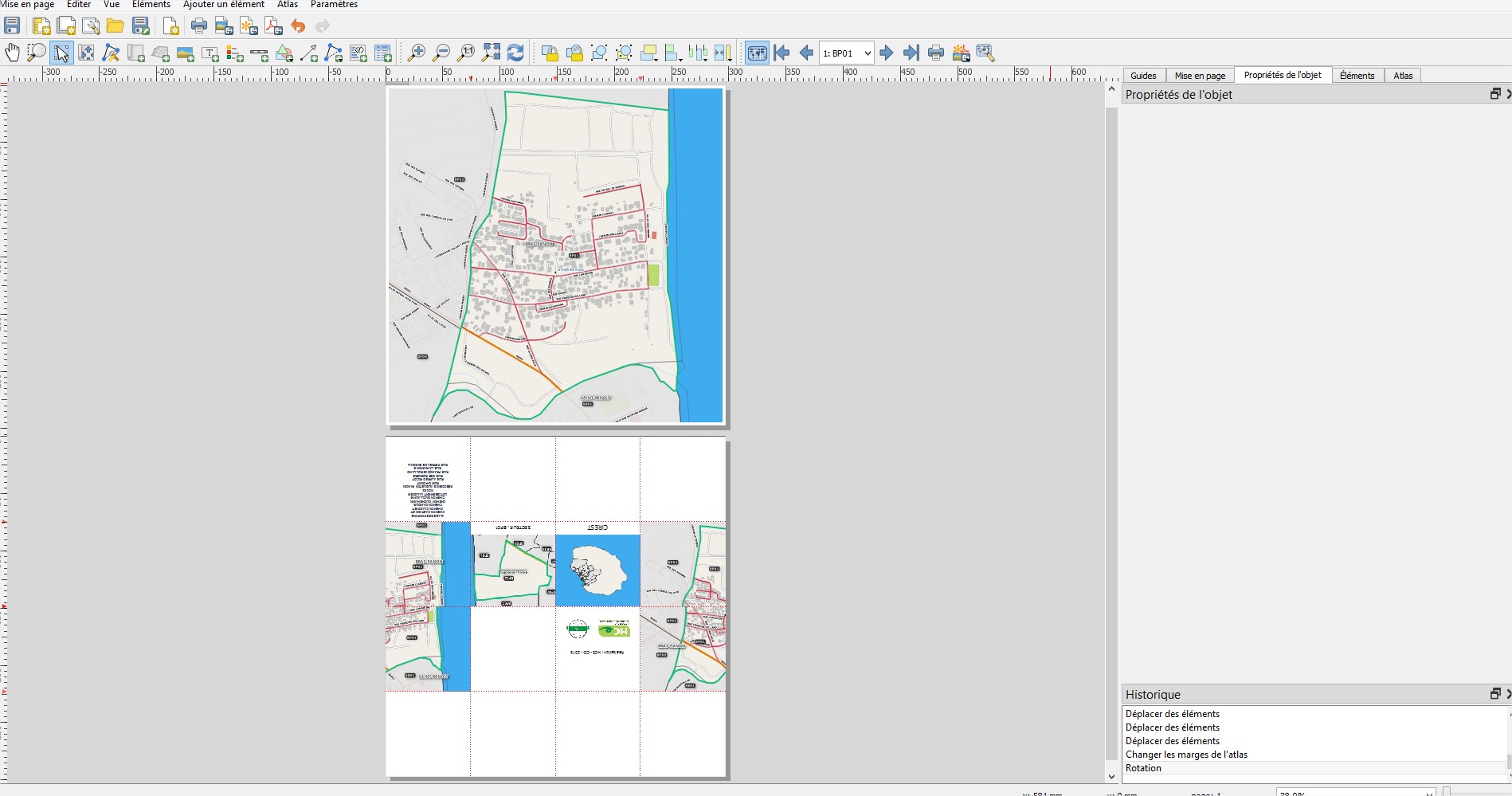Viewport: 1512px width, 796px height.
Task: Toggle the Atlas preview button
Action: tap(757, 53)
